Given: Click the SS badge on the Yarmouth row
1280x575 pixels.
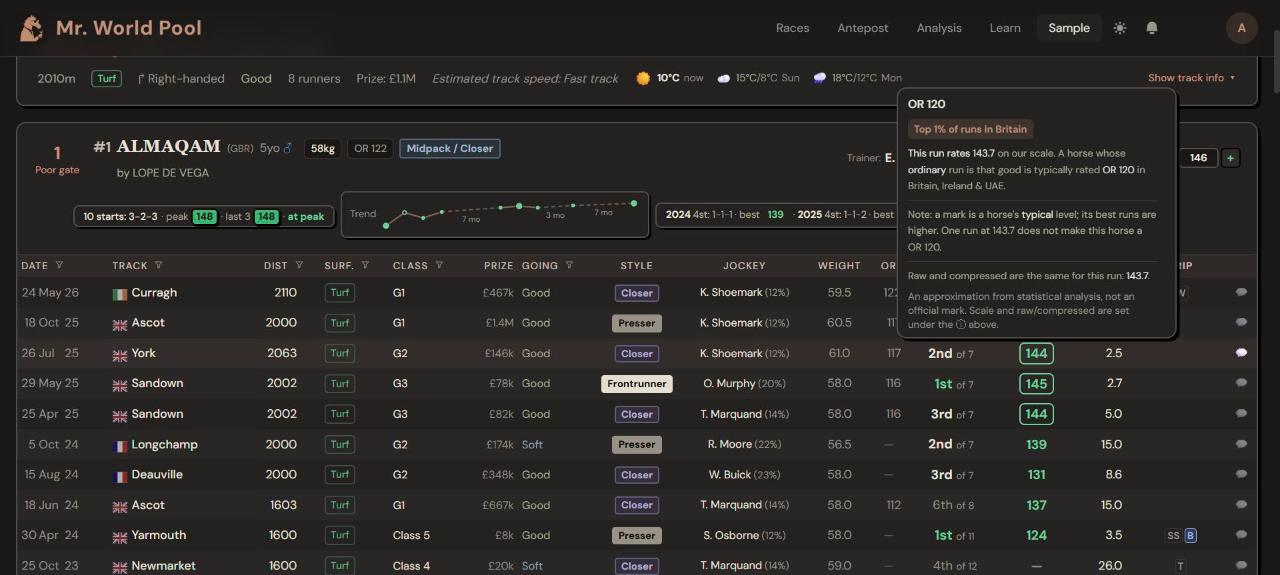Looking at the screenshot, I should click(1173, 536).
